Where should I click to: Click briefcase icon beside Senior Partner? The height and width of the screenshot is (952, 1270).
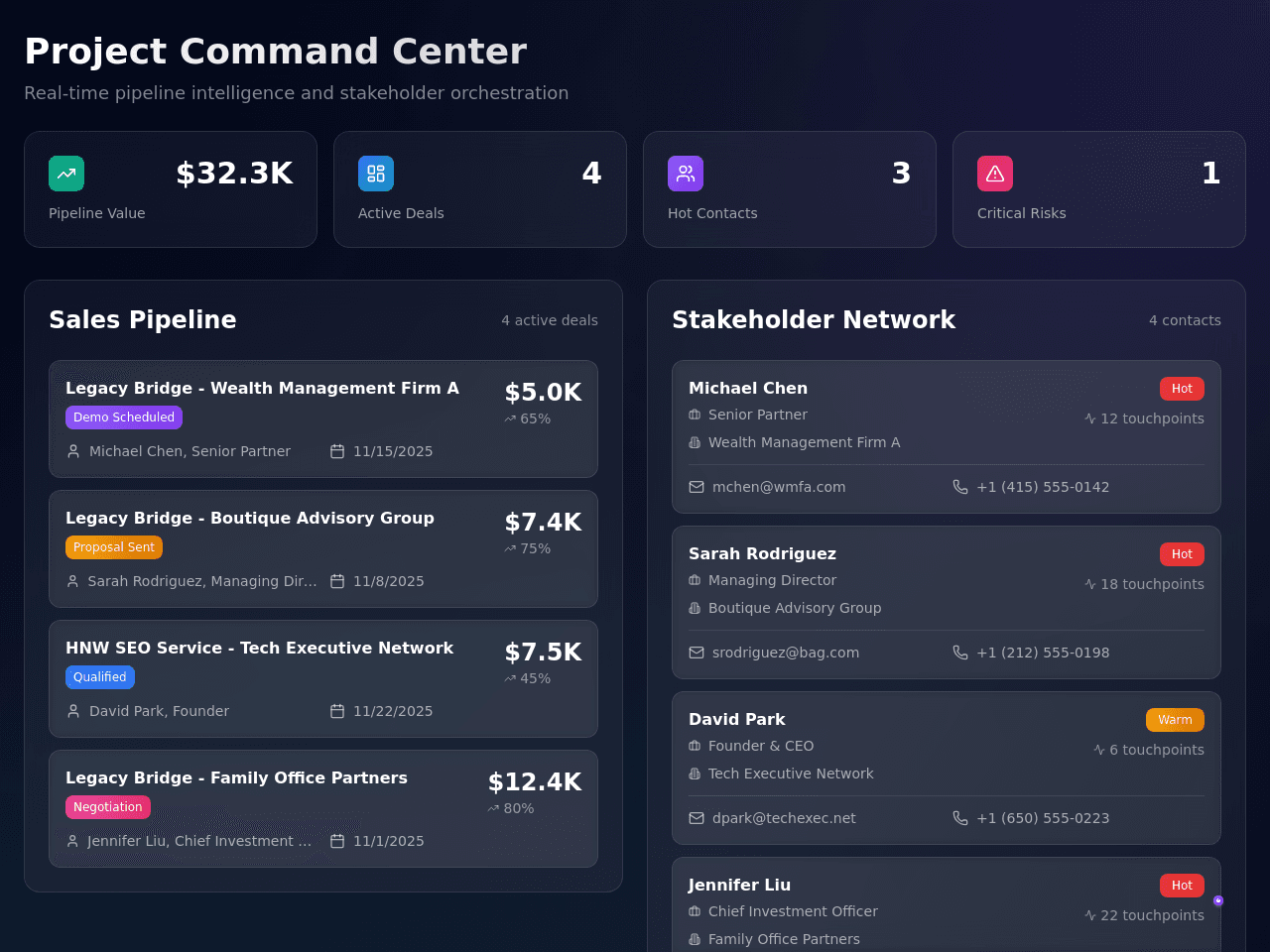695,415
